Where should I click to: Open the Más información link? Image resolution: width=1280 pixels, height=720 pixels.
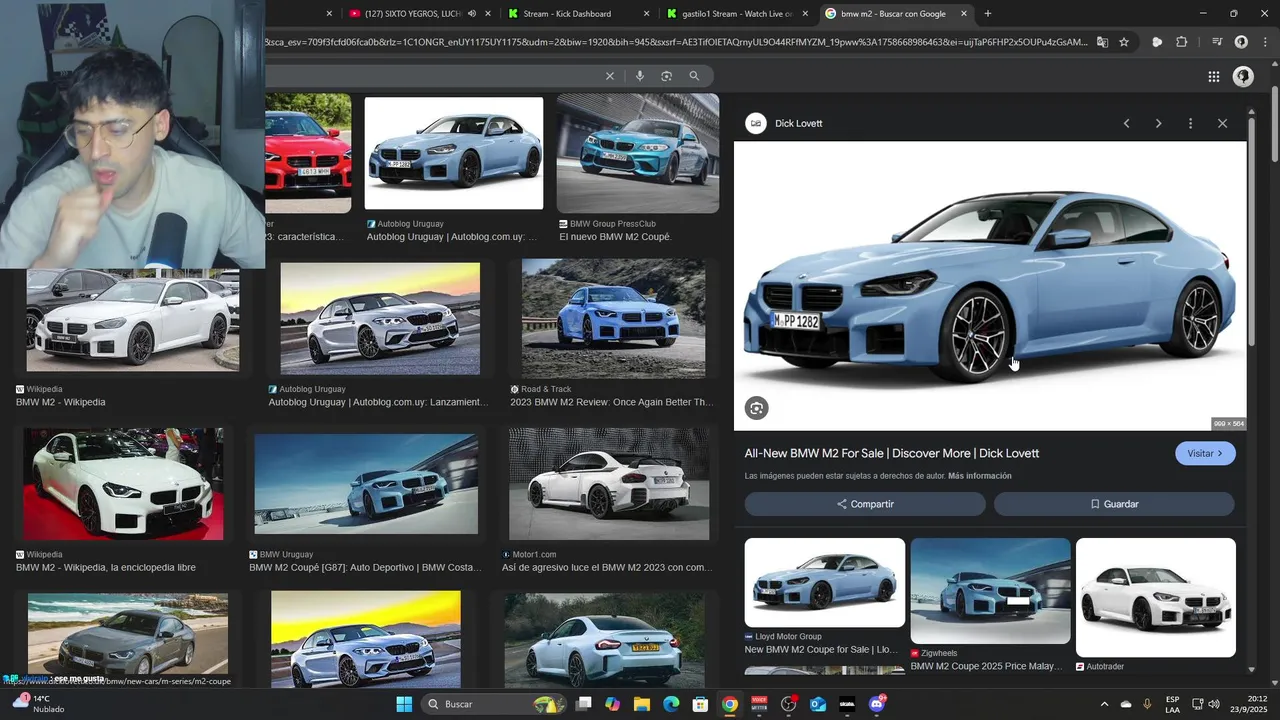pos(980,476)
